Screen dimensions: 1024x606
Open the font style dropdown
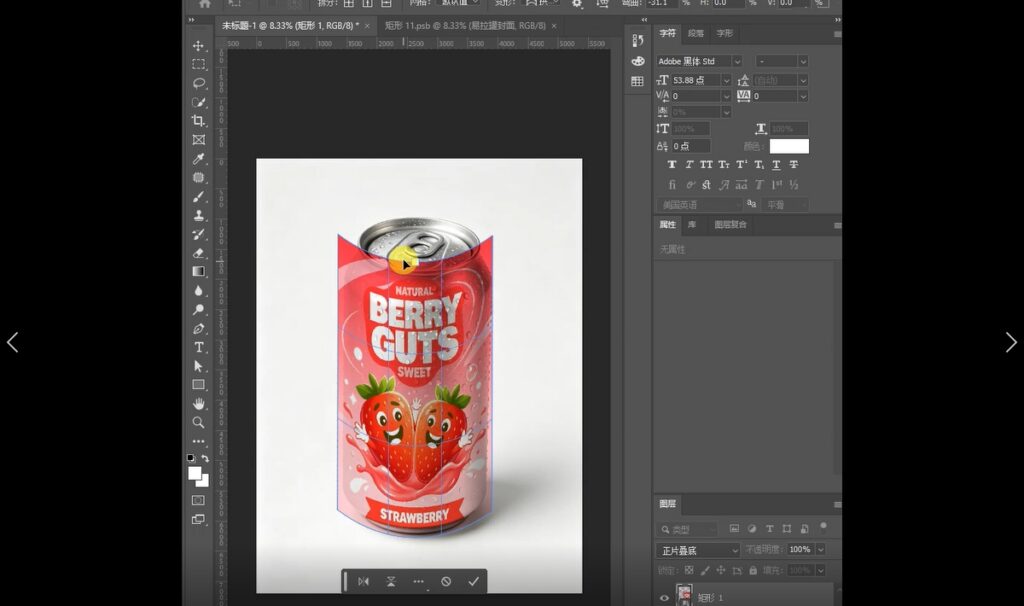click(803, 61)
